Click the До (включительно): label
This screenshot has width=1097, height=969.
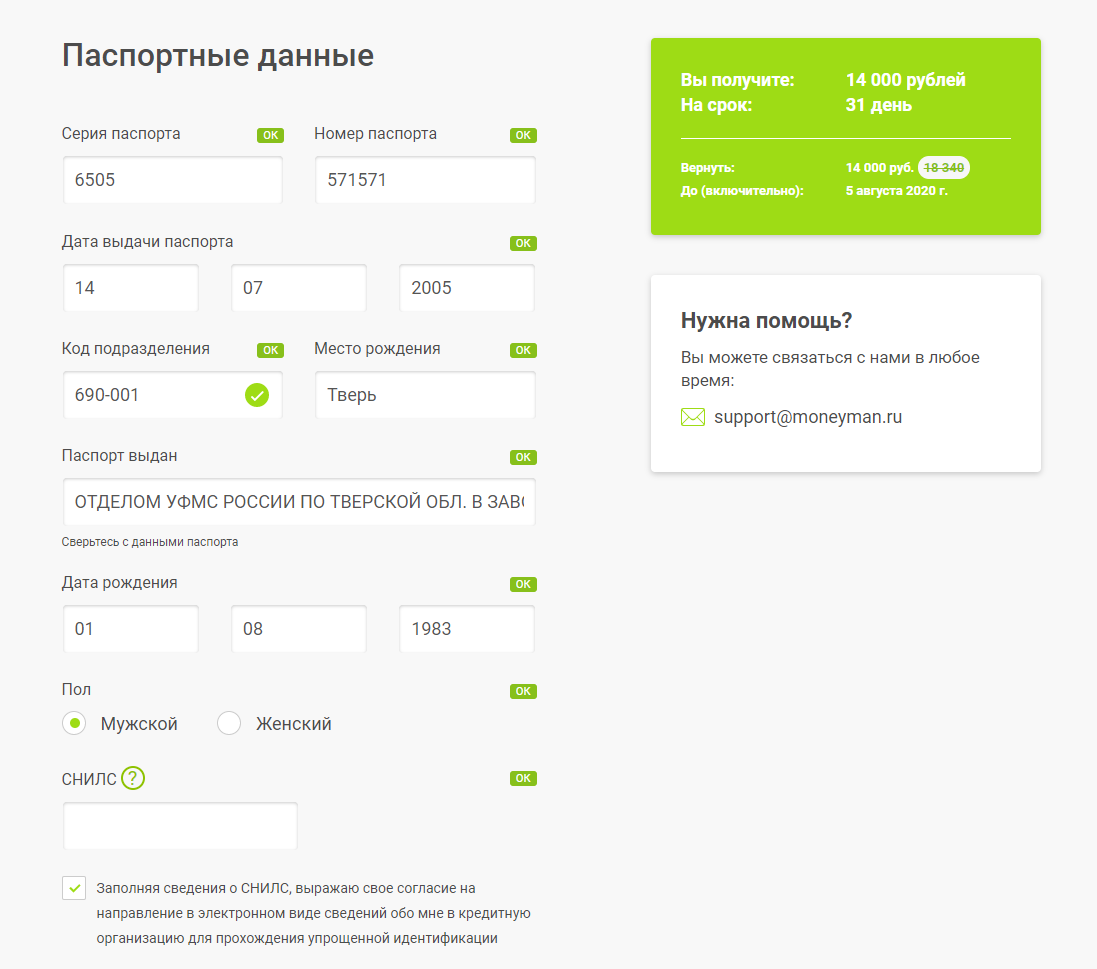[742, 190]
